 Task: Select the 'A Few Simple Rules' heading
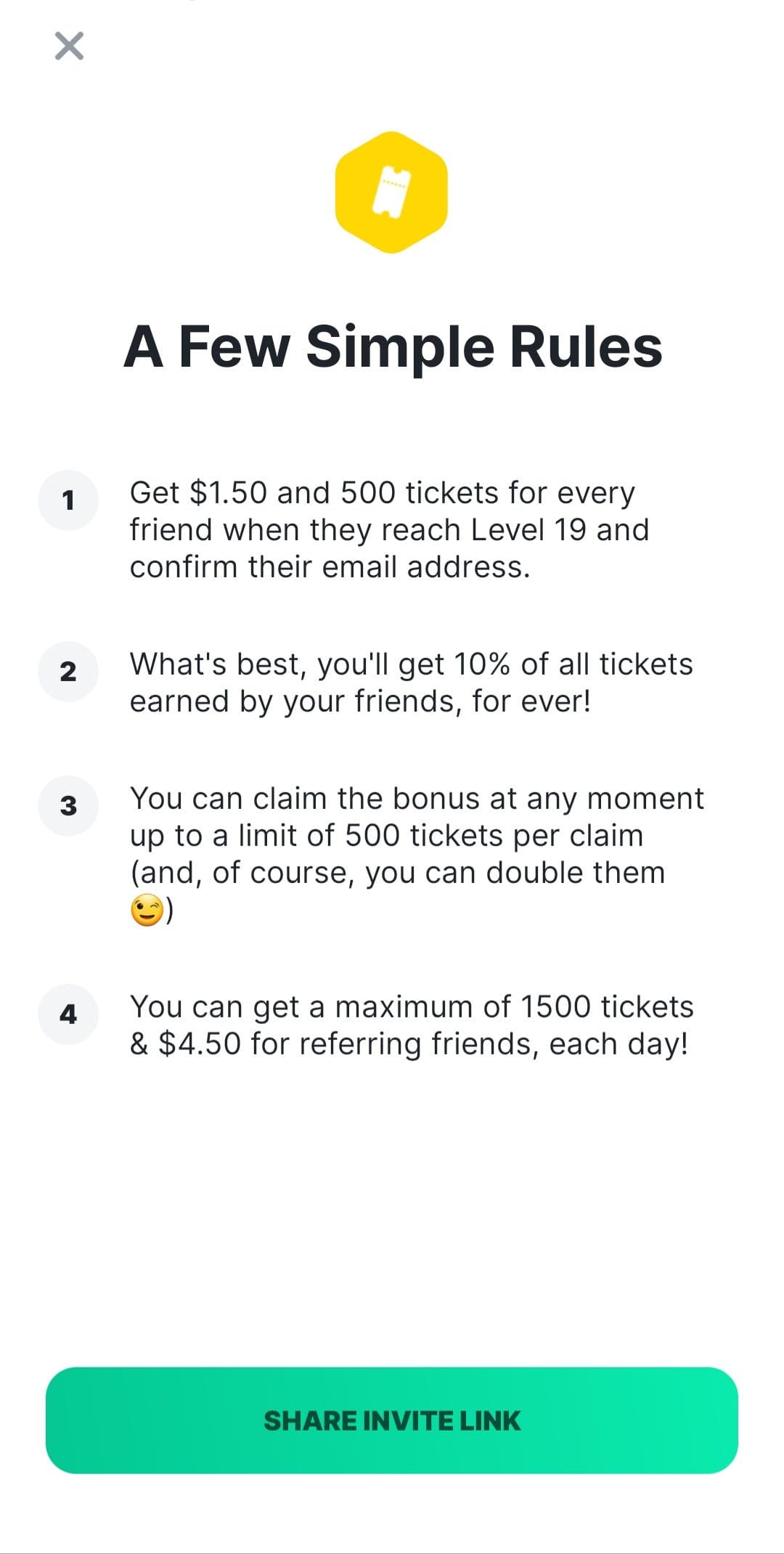[x=393, y=346]
